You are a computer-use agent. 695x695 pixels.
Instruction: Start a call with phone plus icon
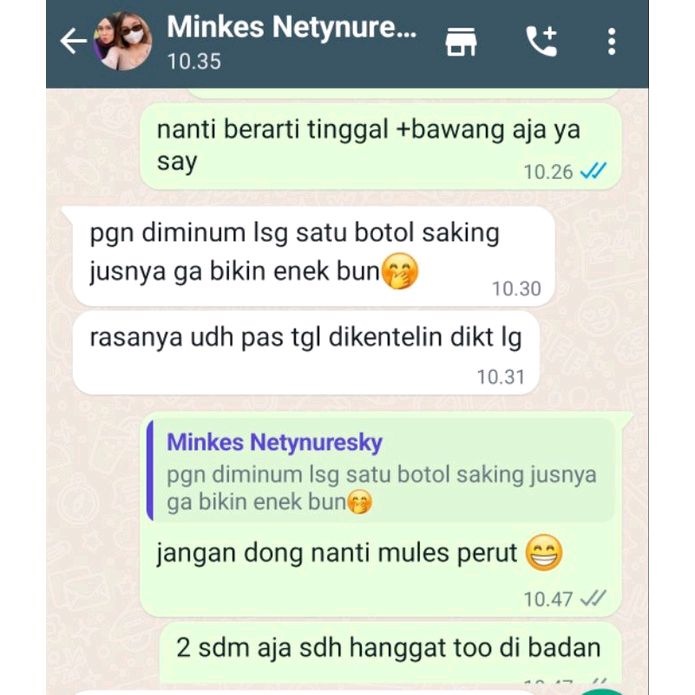point(541,41)
